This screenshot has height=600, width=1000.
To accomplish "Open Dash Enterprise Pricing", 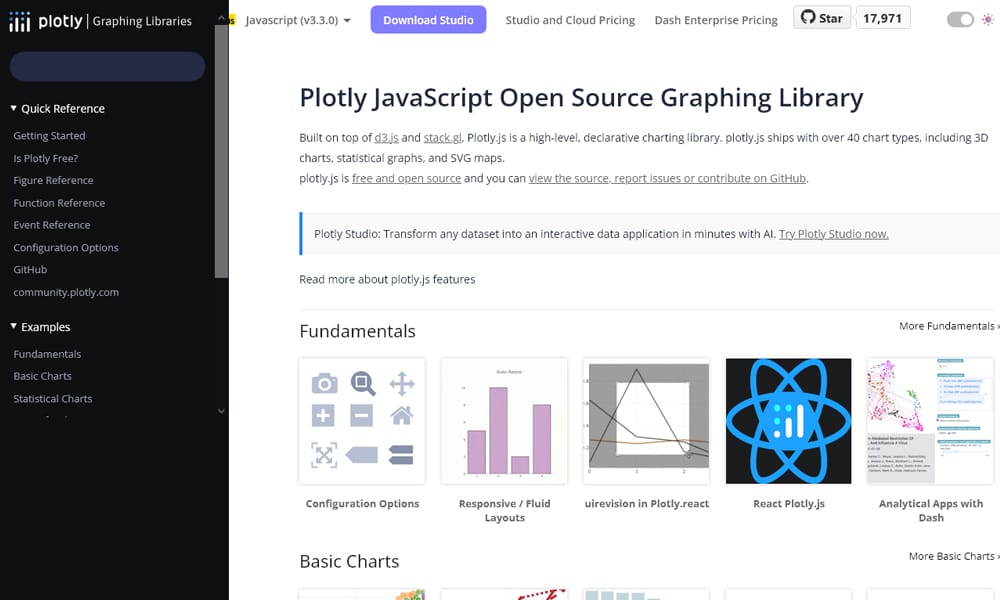I will pos(716,19).
